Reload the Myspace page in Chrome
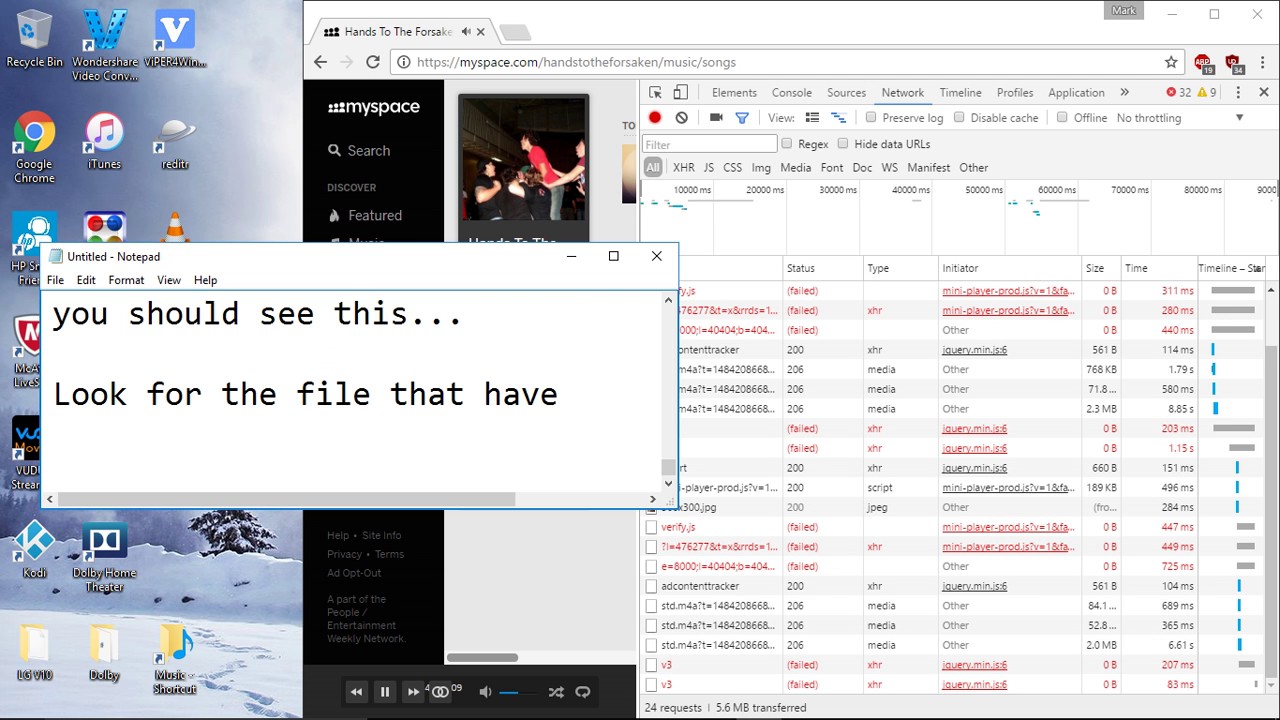This screenshot has width=1280, height=720. point(372,62)
